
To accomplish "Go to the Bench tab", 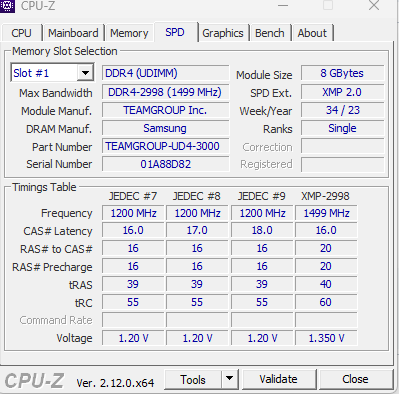I will click(x=270, y=33).
